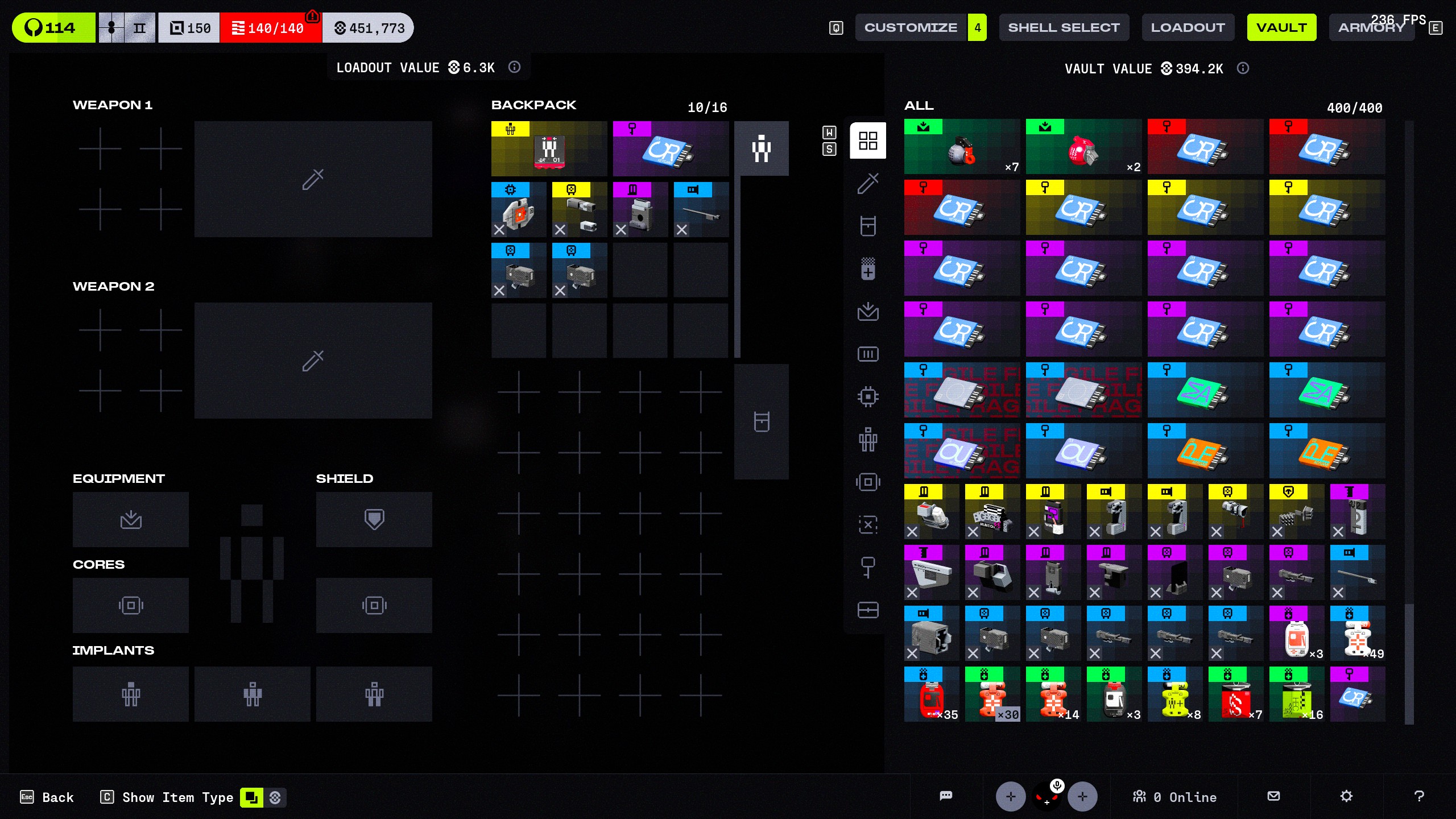Switch to the Loadout tab
Viewport: 1456px width, 819px height.
pos(1188,27)
